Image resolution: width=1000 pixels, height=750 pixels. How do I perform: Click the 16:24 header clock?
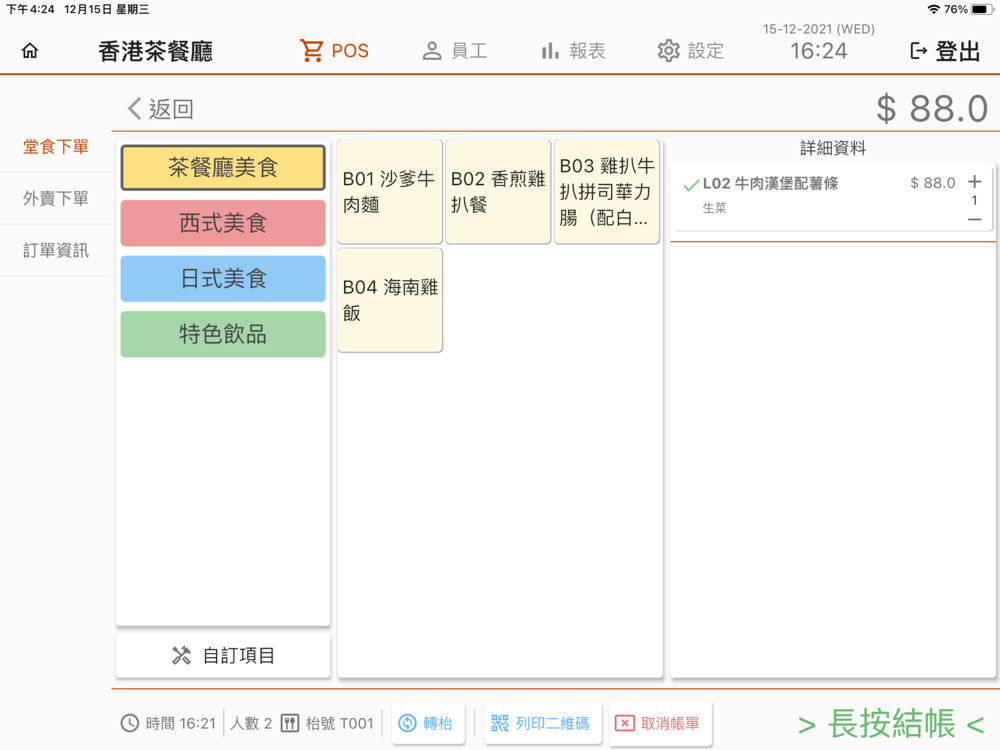tap(819, 51)
